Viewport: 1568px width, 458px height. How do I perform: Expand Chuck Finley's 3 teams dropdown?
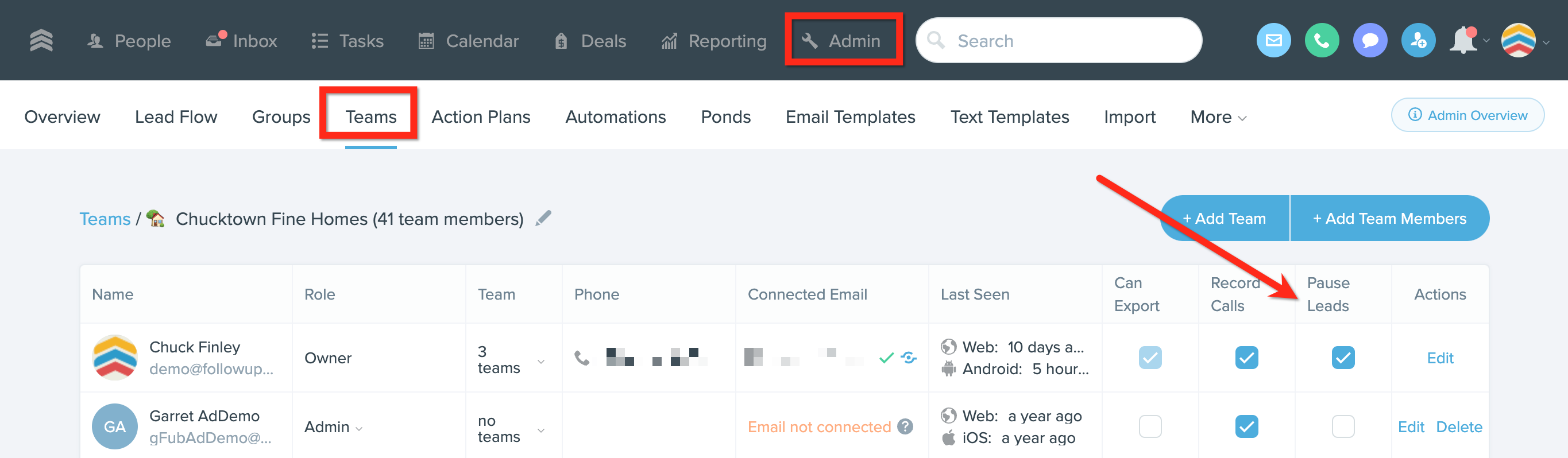[511, 359]
